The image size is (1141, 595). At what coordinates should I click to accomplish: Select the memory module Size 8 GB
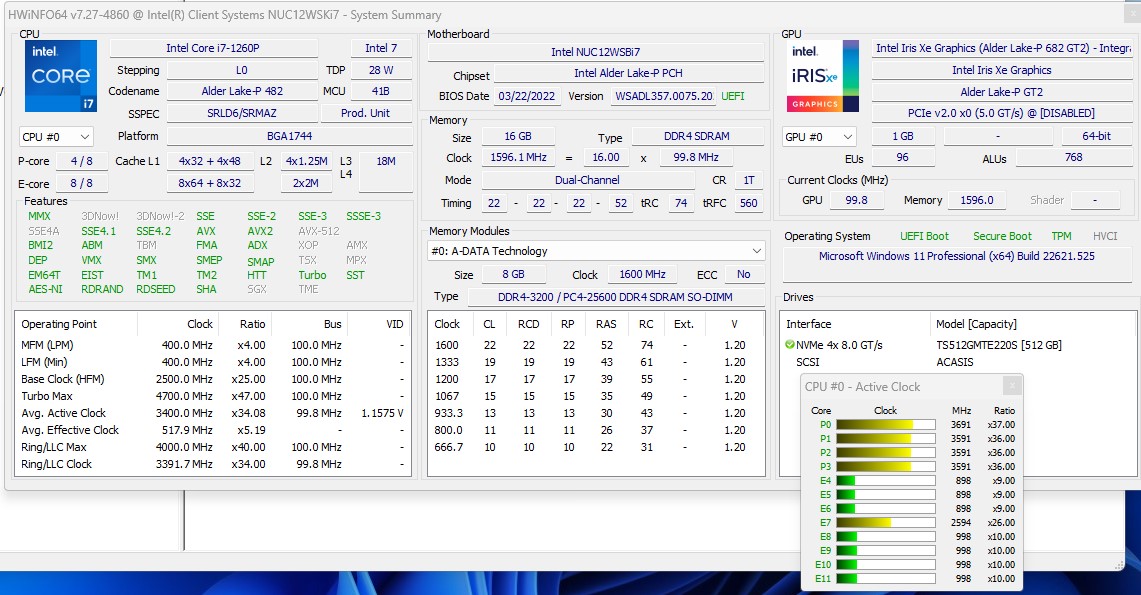coord(513,274)
